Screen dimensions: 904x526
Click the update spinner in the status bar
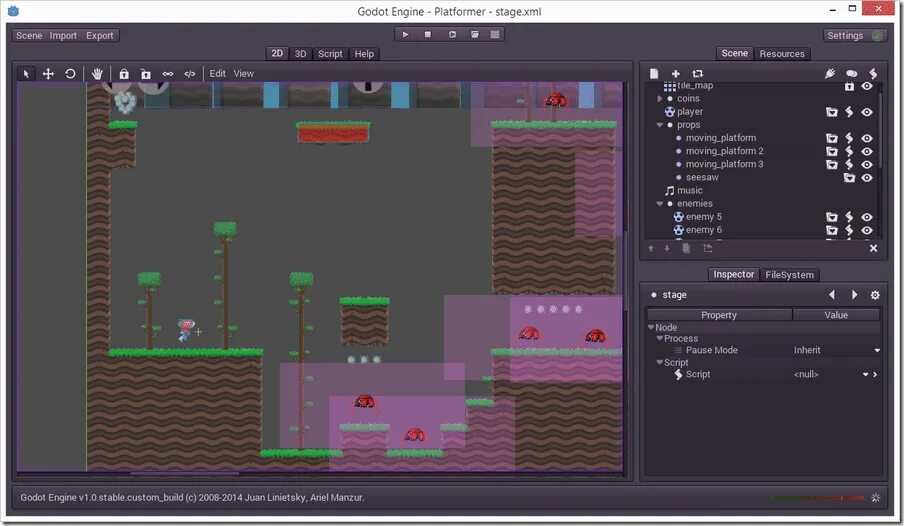pyautogui.click(x=876, y=498)
